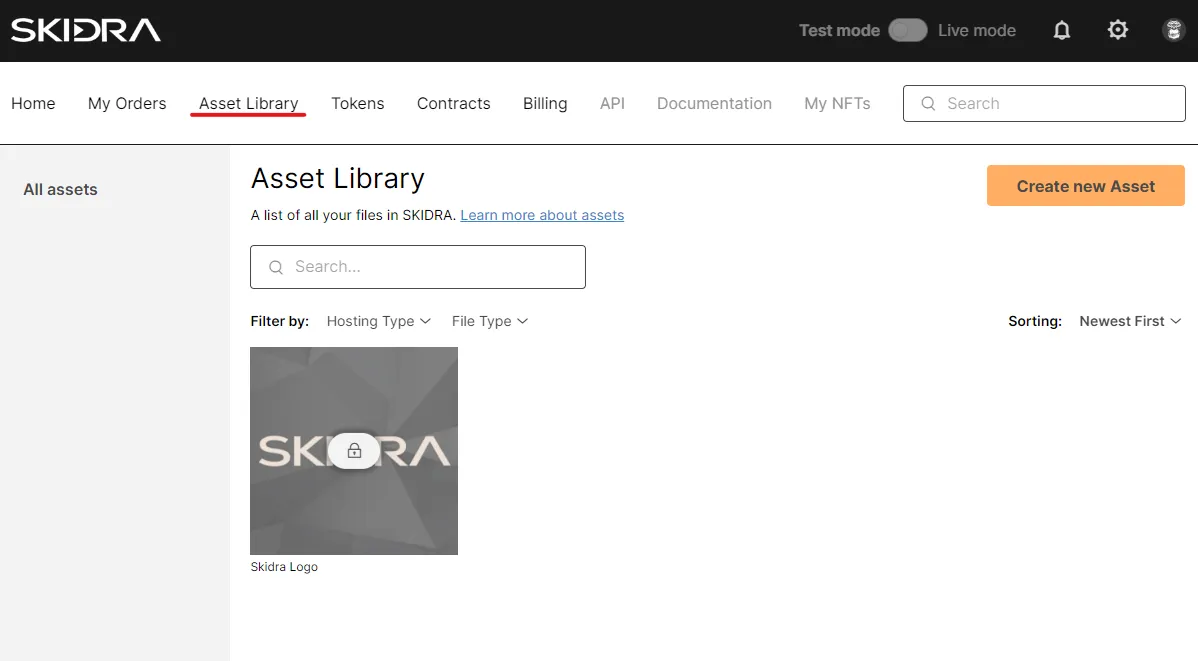Expand the File Type filter
This screenshot has width=1198, height=661.
pyautogui.click(x=489, y=321)
